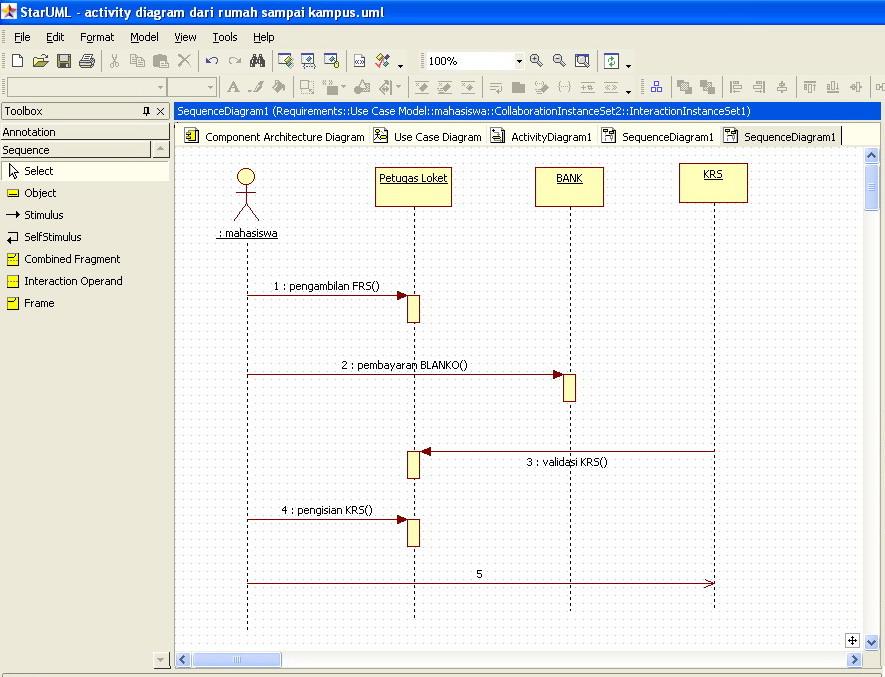Click the Send to Back icon
This screenshot has width=885, height=677.
point(707,87)
